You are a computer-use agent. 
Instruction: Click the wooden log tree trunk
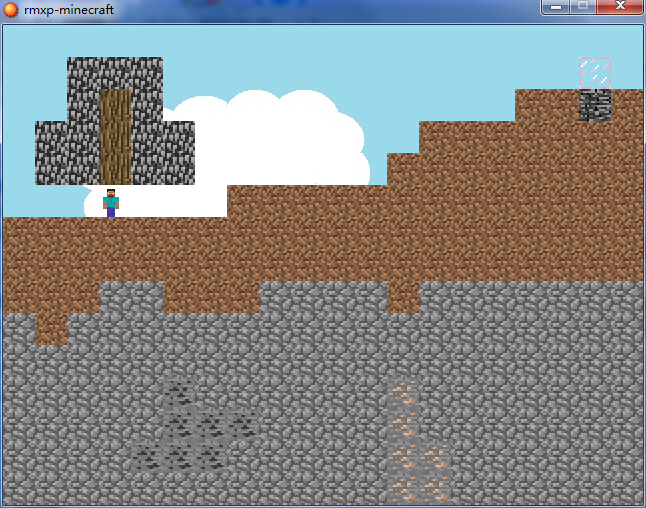coord(115,136)
